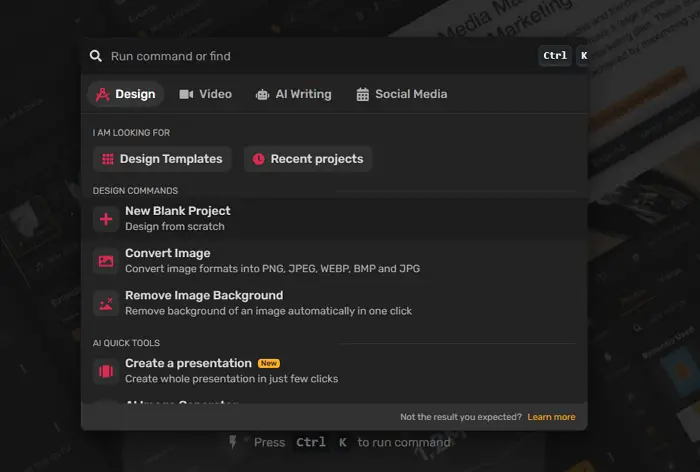
Task: Select the Design tab
Action: (x=126, y=94)
